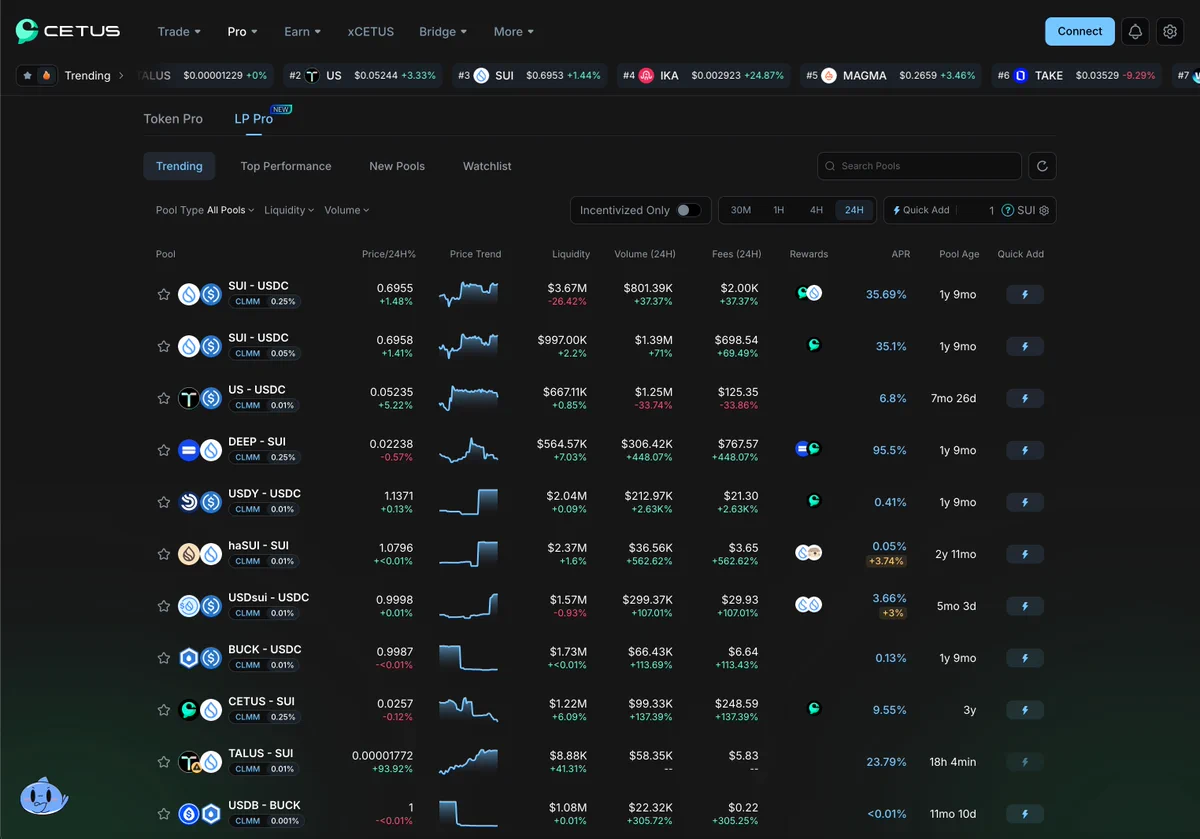Image resolution: width=1200 pixels, height=839 pixels.
Task: Click the refresh pools icon
Action: pyautogui.click(x=1042, y=166)
